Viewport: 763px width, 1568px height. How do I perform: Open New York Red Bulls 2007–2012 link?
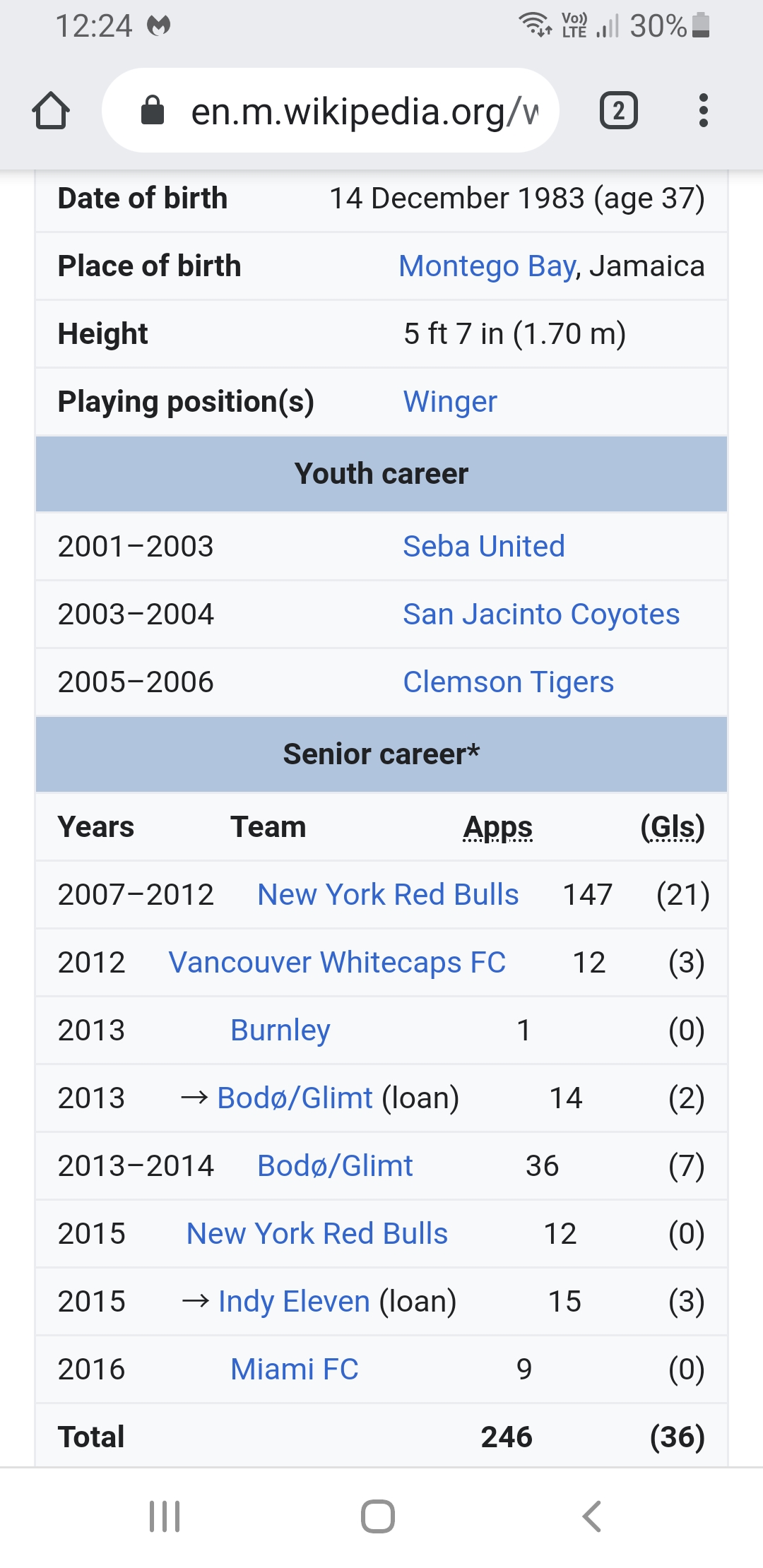[388, 894]
